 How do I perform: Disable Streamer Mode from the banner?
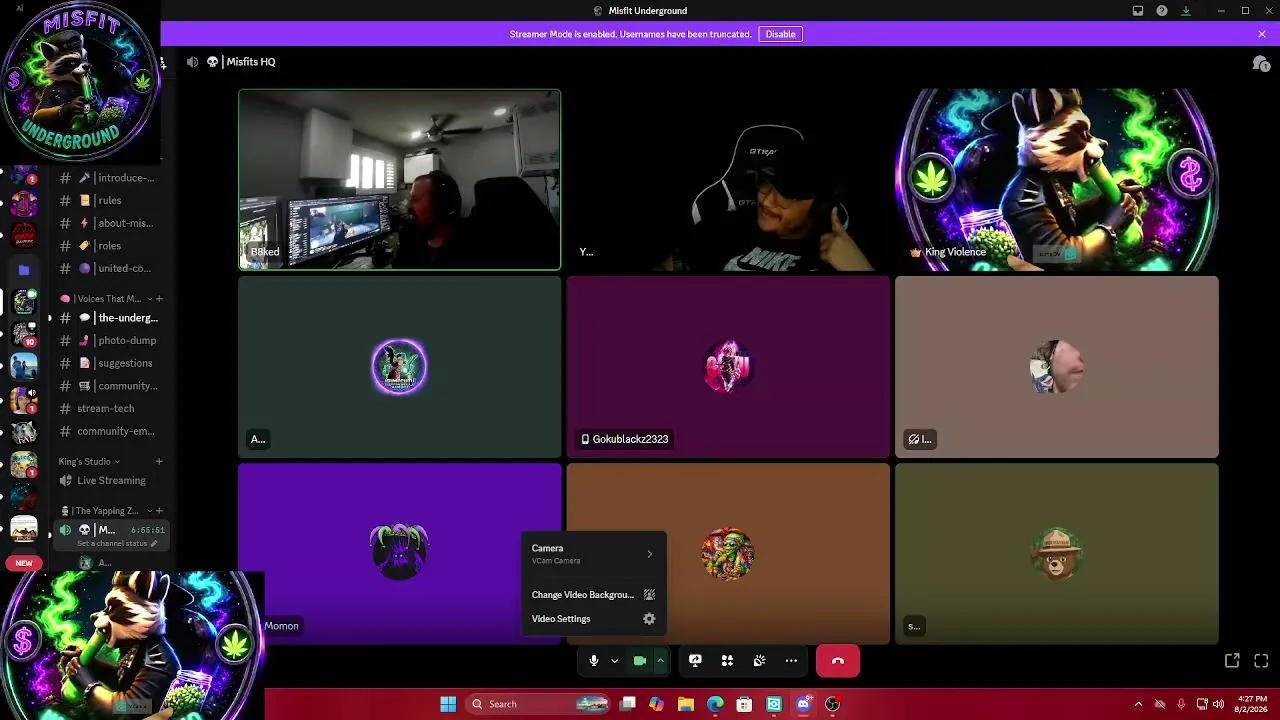[780, 34]
